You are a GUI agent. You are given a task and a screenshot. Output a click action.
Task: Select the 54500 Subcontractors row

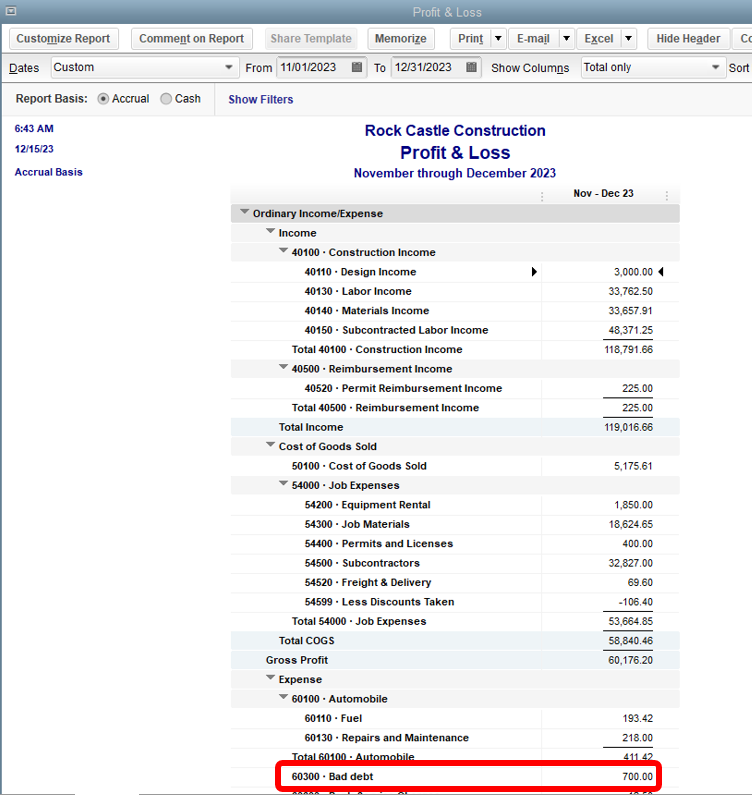[x=455, y=563]
